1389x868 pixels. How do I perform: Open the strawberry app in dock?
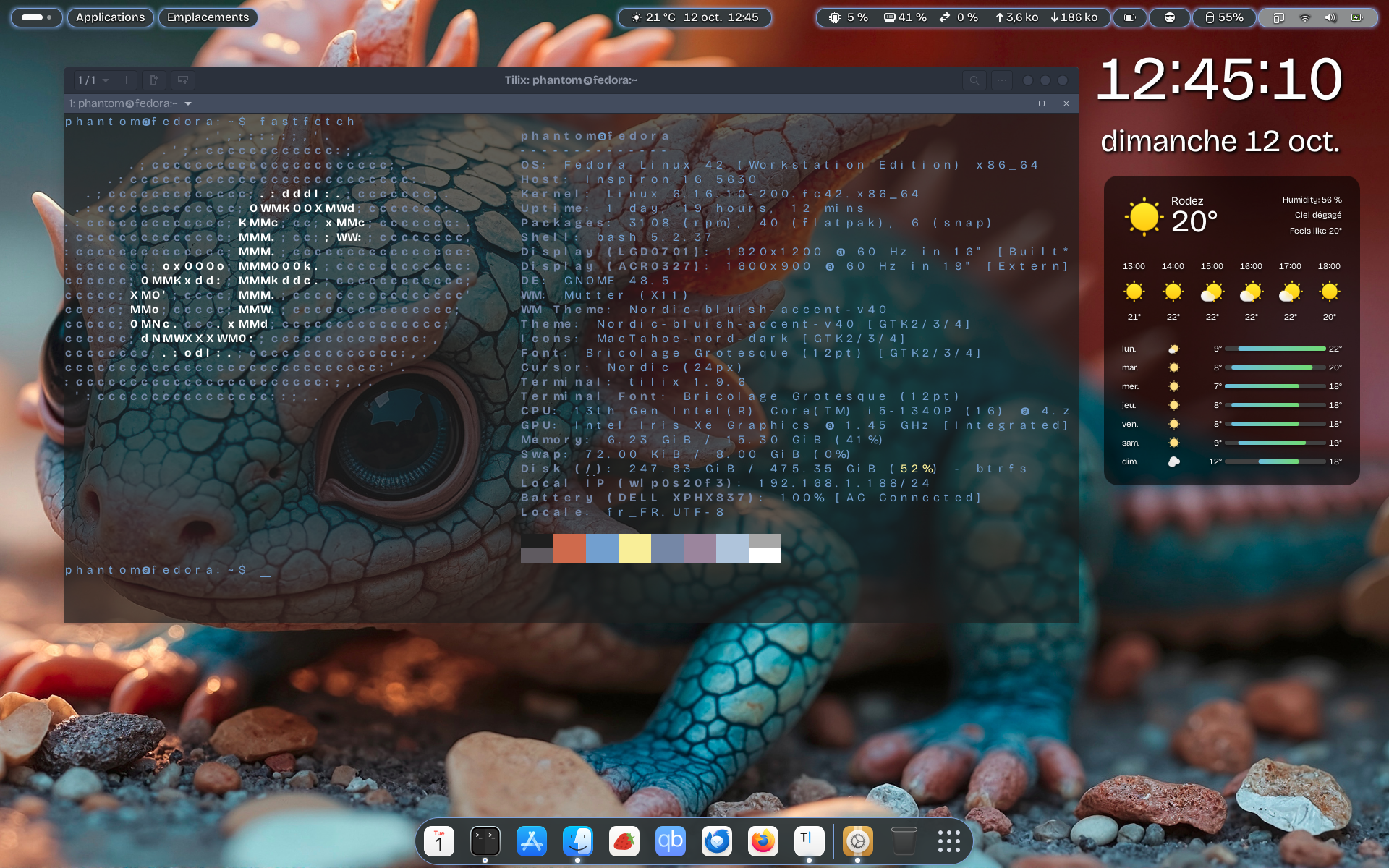pyautogui.click(x=624, y=841)
